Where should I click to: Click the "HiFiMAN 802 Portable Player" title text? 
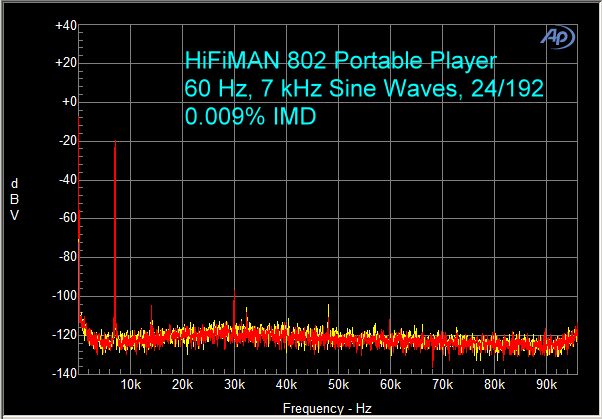341,59
